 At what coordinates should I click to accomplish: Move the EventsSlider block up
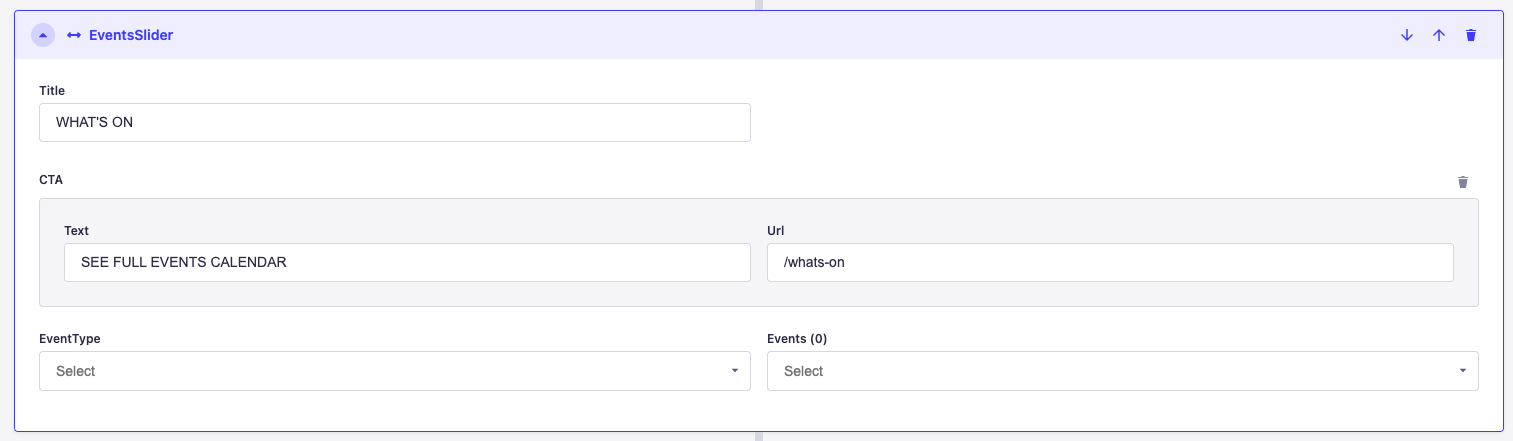click(x=1439, y=35)
